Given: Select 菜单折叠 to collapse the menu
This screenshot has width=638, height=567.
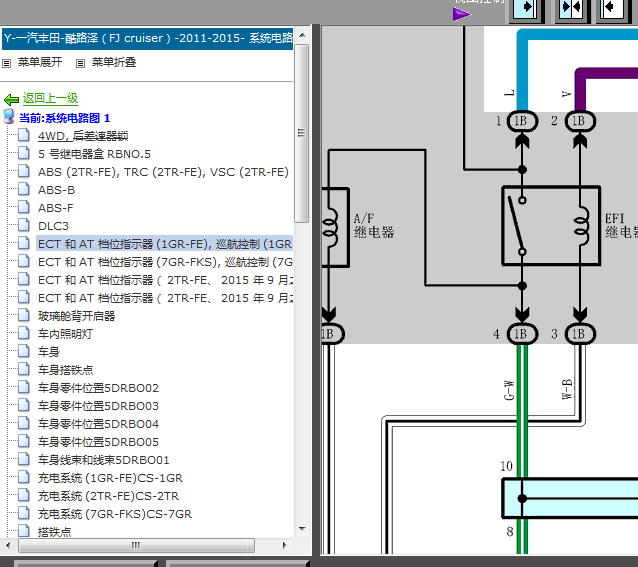Looking at the screenshot, I should click(x=114, y=62).
